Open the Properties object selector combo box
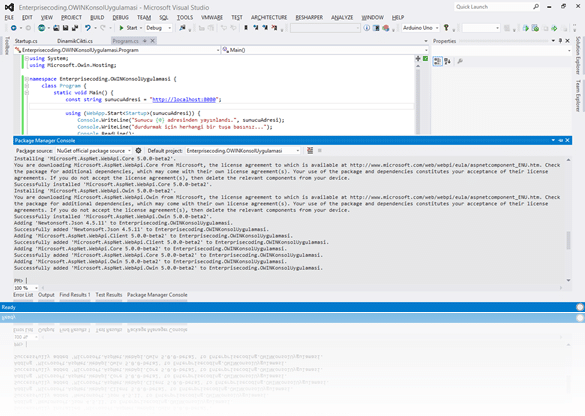Viewport: 585px width, 416px height. pos(501,50)
